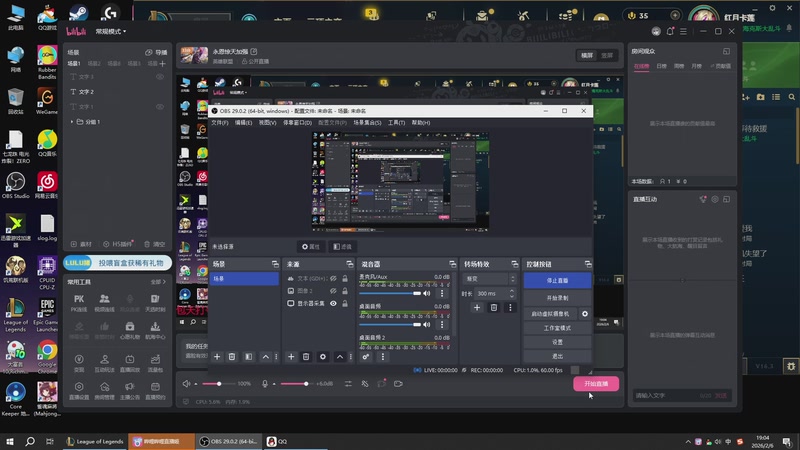Toggle visibility of 图像 2 source in OBS
Screen dimensions: 800x450
point(333,291)
